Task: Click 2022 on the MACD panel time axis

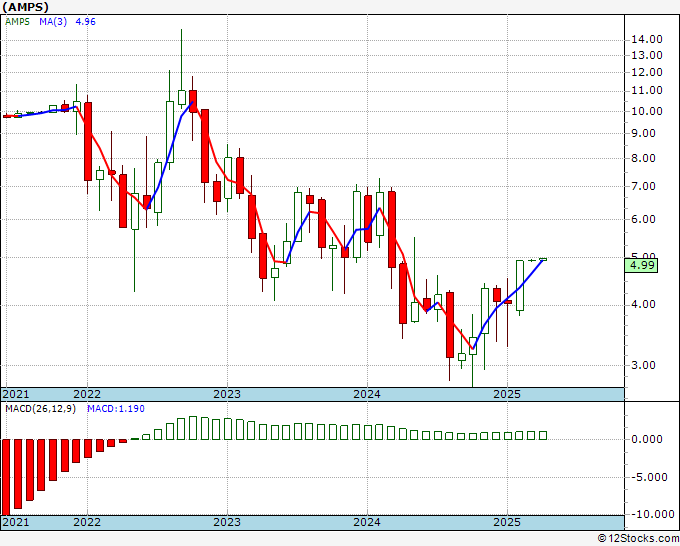Action: tap(87, 522)
